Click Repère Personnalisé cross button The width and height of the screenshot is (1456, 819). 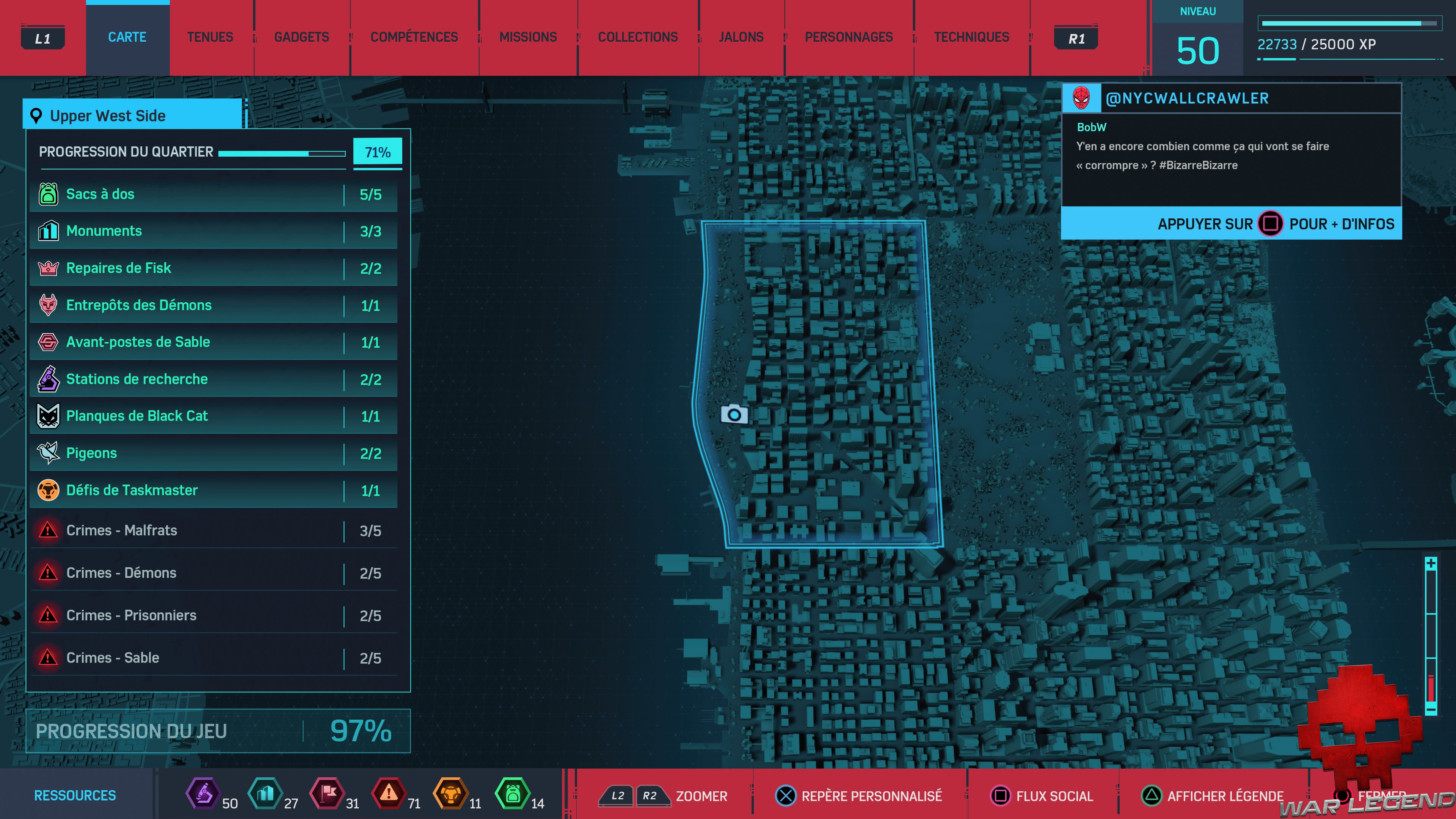click(786, 796)
